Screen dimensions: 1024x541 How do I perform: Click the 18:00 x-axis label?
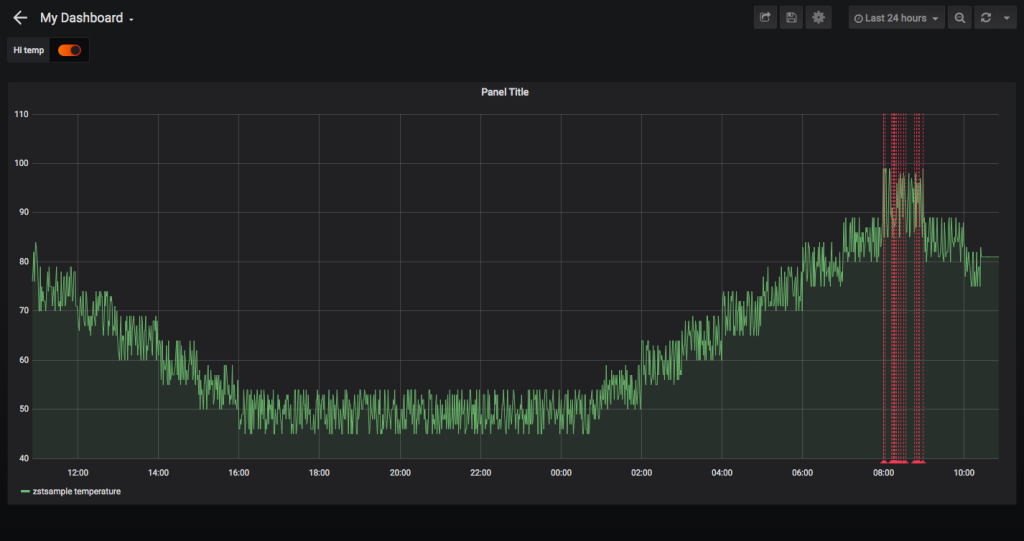pyautogui.click(x=319, y=473)
